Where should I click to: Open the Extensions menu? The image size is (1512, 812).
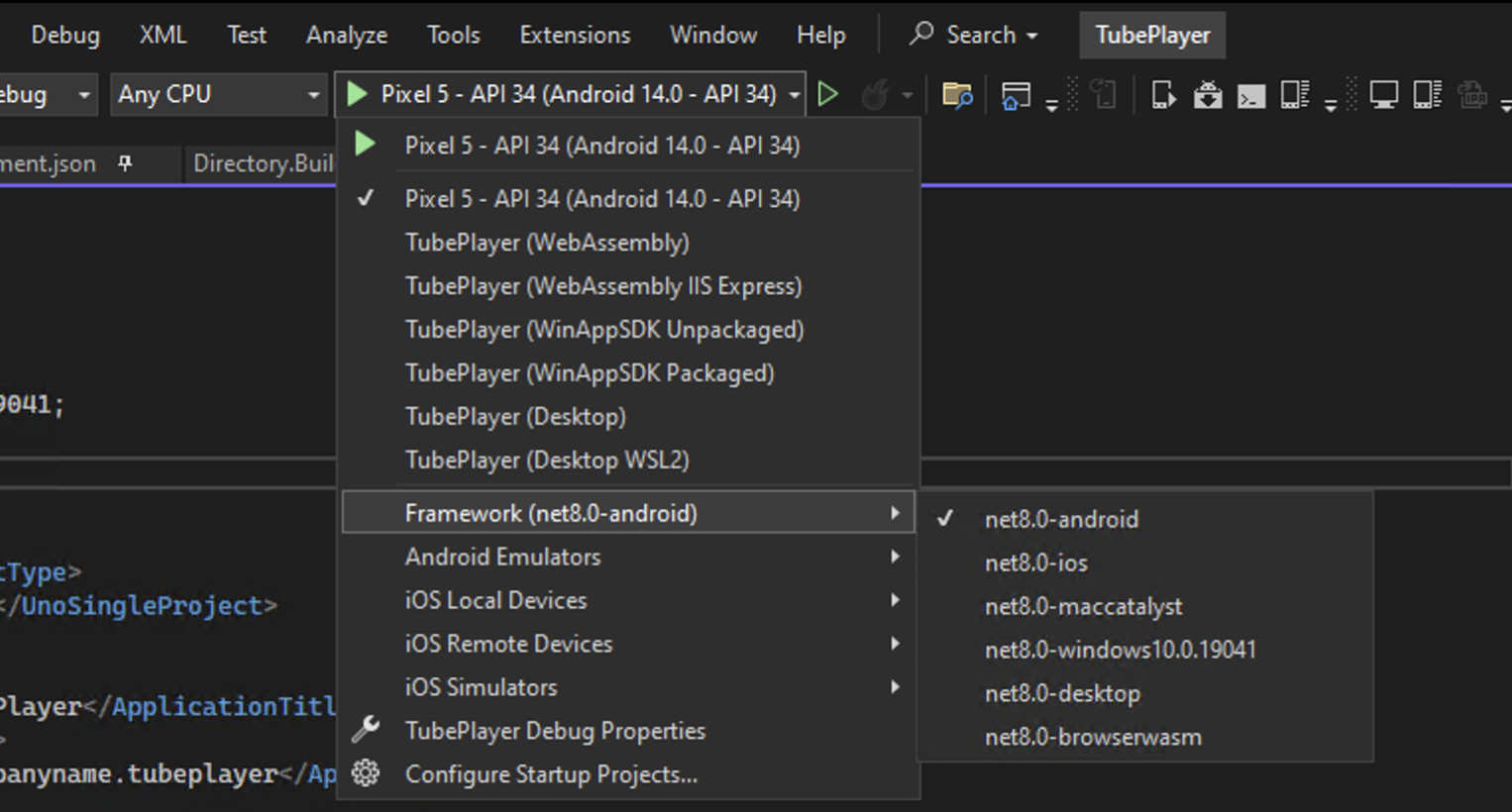(575, 35)
